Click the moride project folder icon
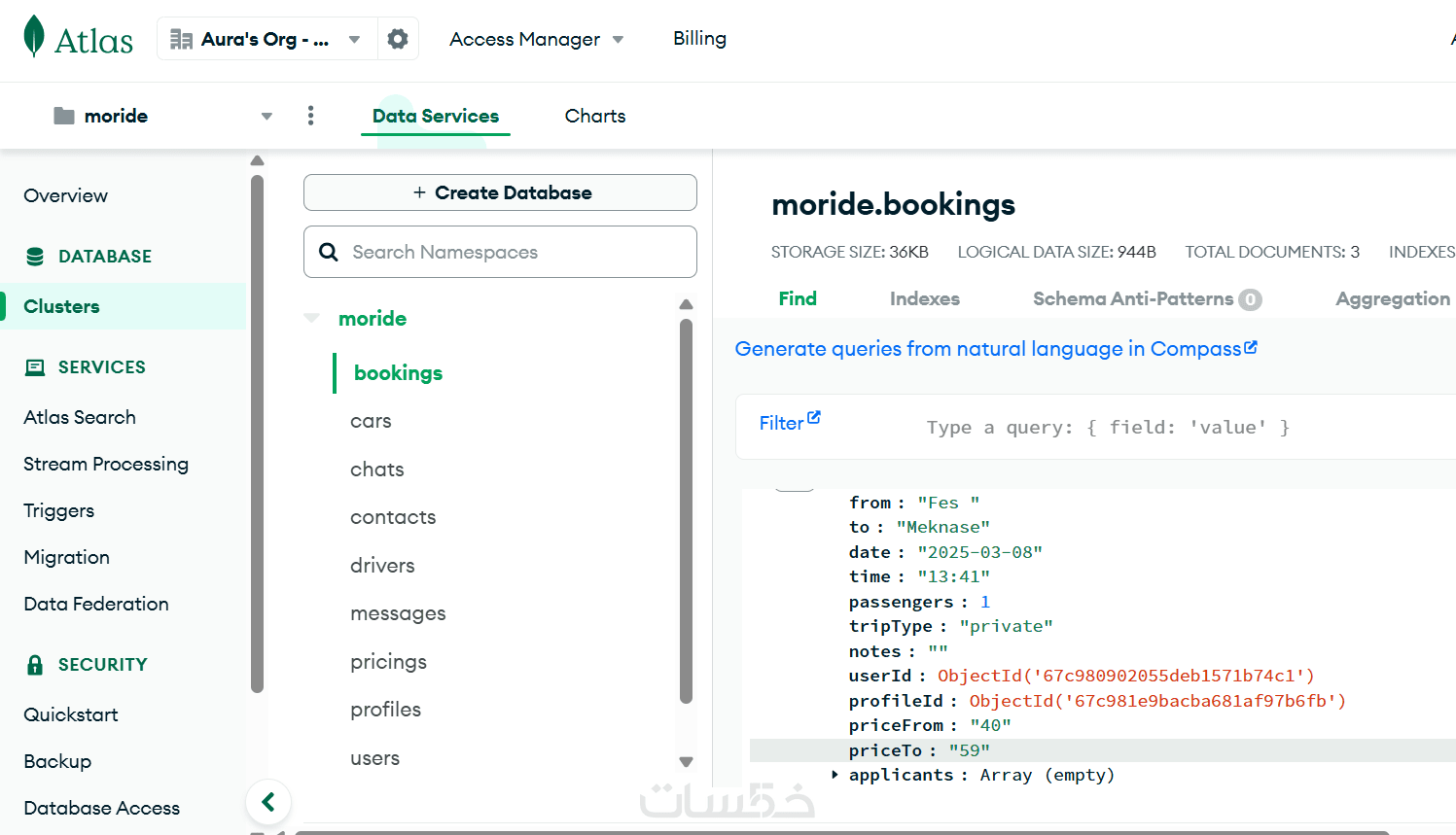 (x=64, y=116)
